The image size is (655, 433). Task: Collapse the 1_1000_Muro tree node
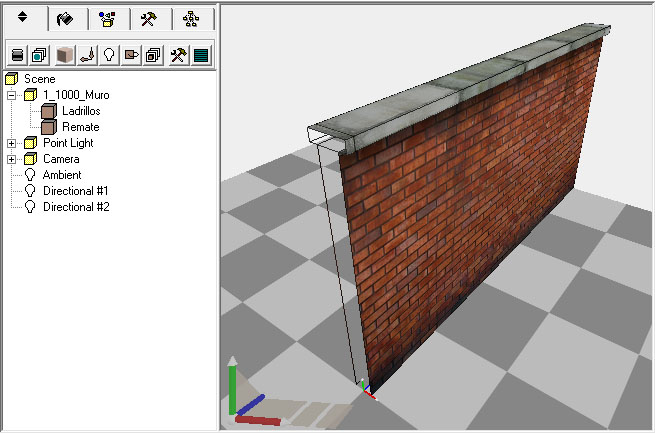[12, 95]
